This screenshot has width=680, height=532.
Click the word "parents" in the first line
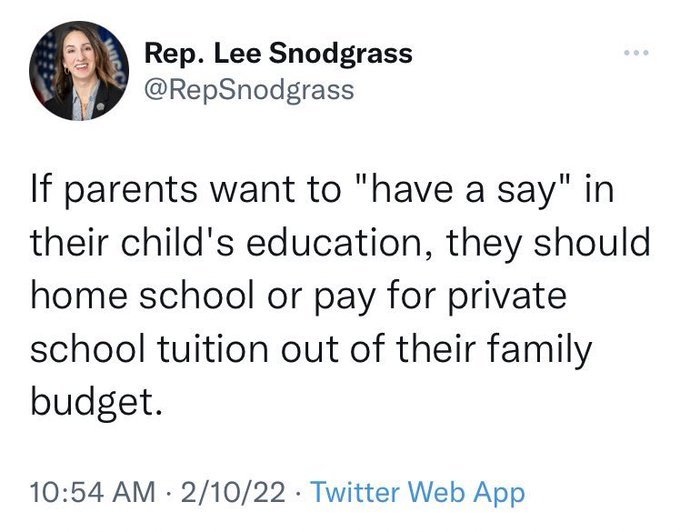[x=132, y=192]
